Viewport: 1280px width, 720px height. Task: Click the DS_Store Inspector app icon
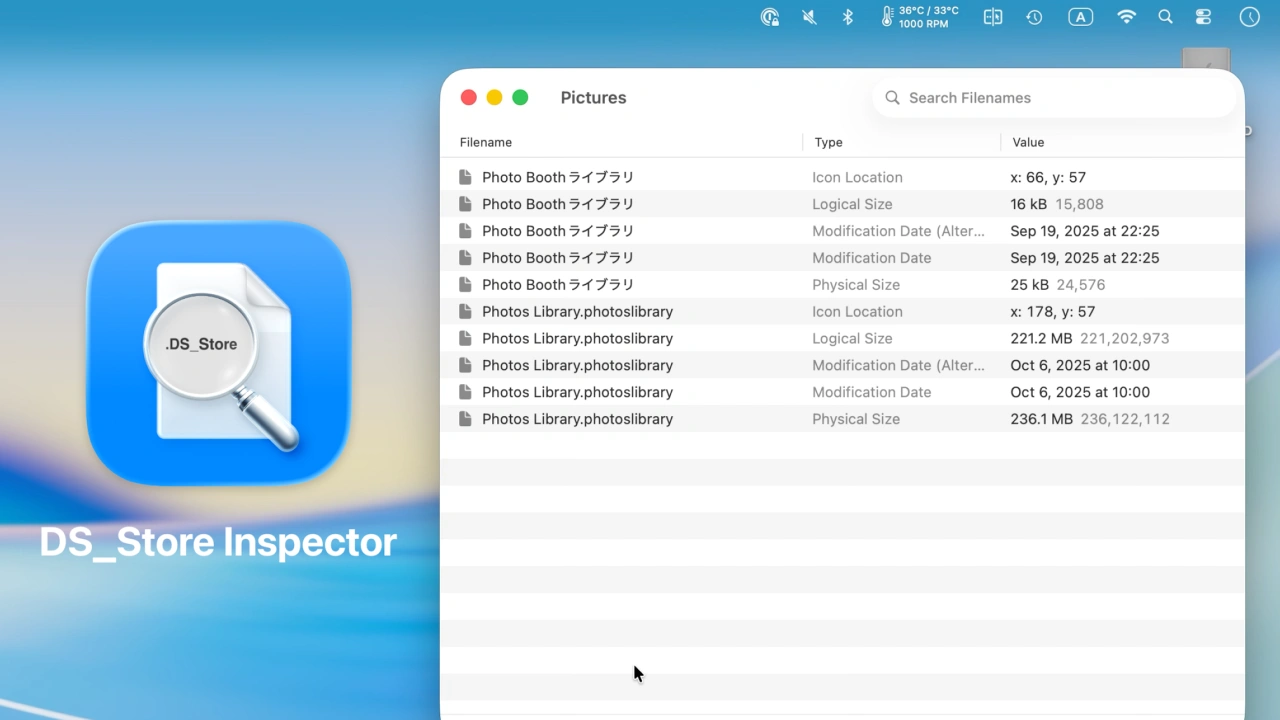coord(218,353)
